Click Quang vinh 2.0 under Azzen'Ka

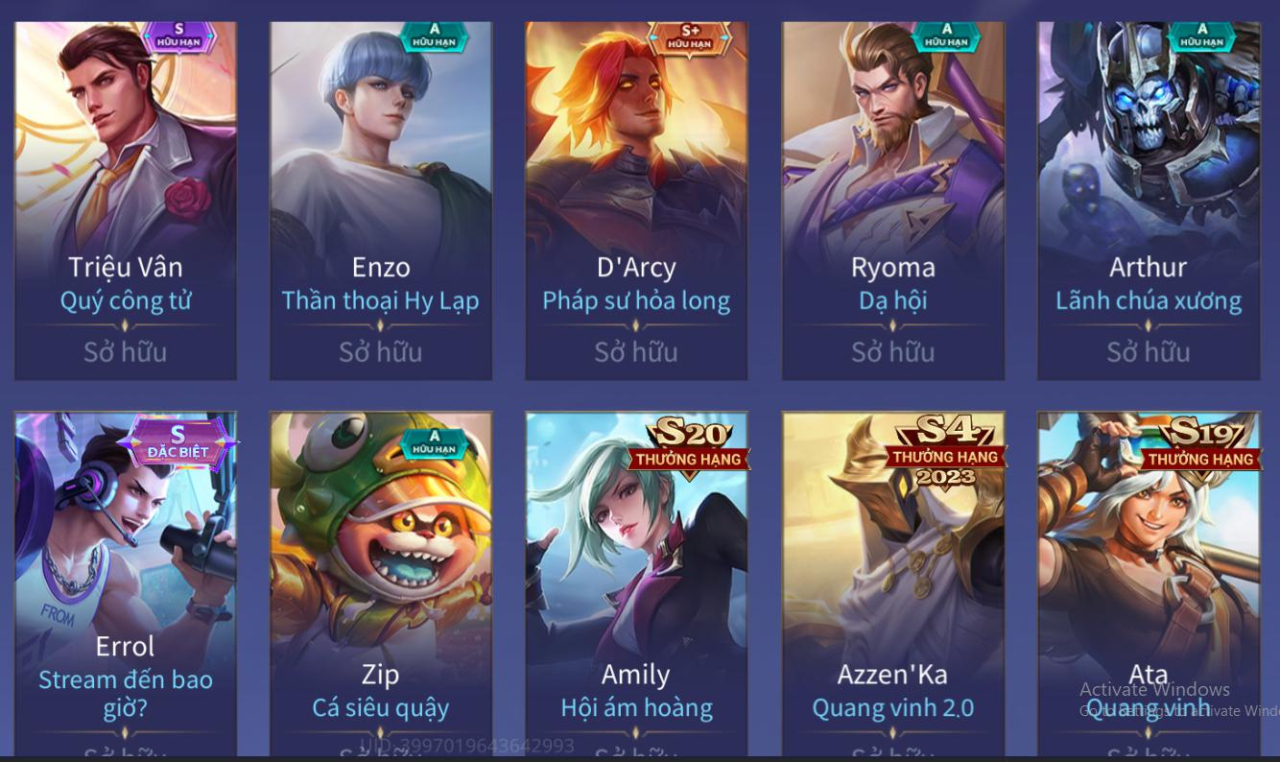pyautogui.click(x=893, y=708)
